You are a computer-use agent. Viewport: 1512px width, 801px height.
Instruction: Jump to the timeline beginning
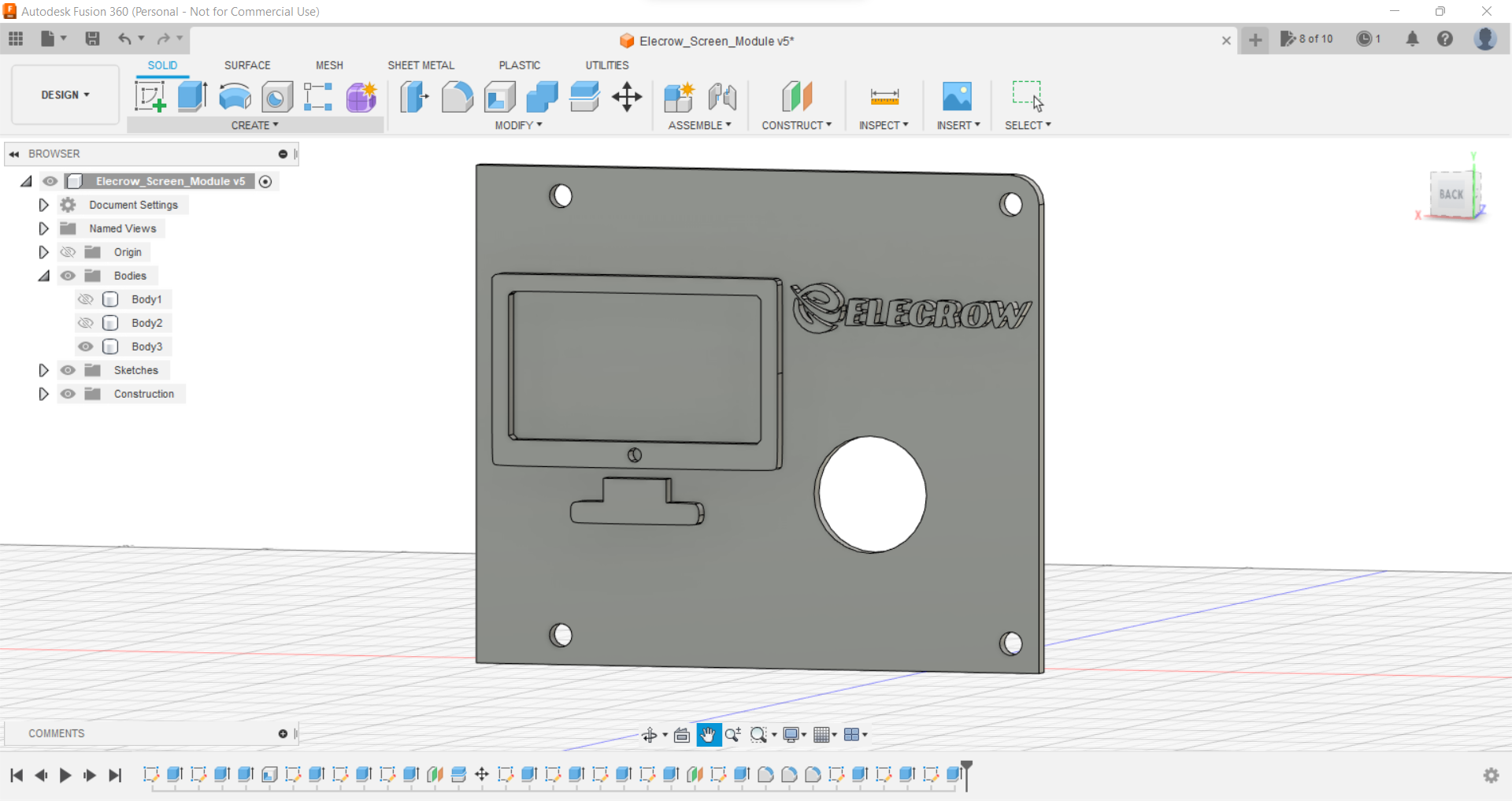pos(17,775)
